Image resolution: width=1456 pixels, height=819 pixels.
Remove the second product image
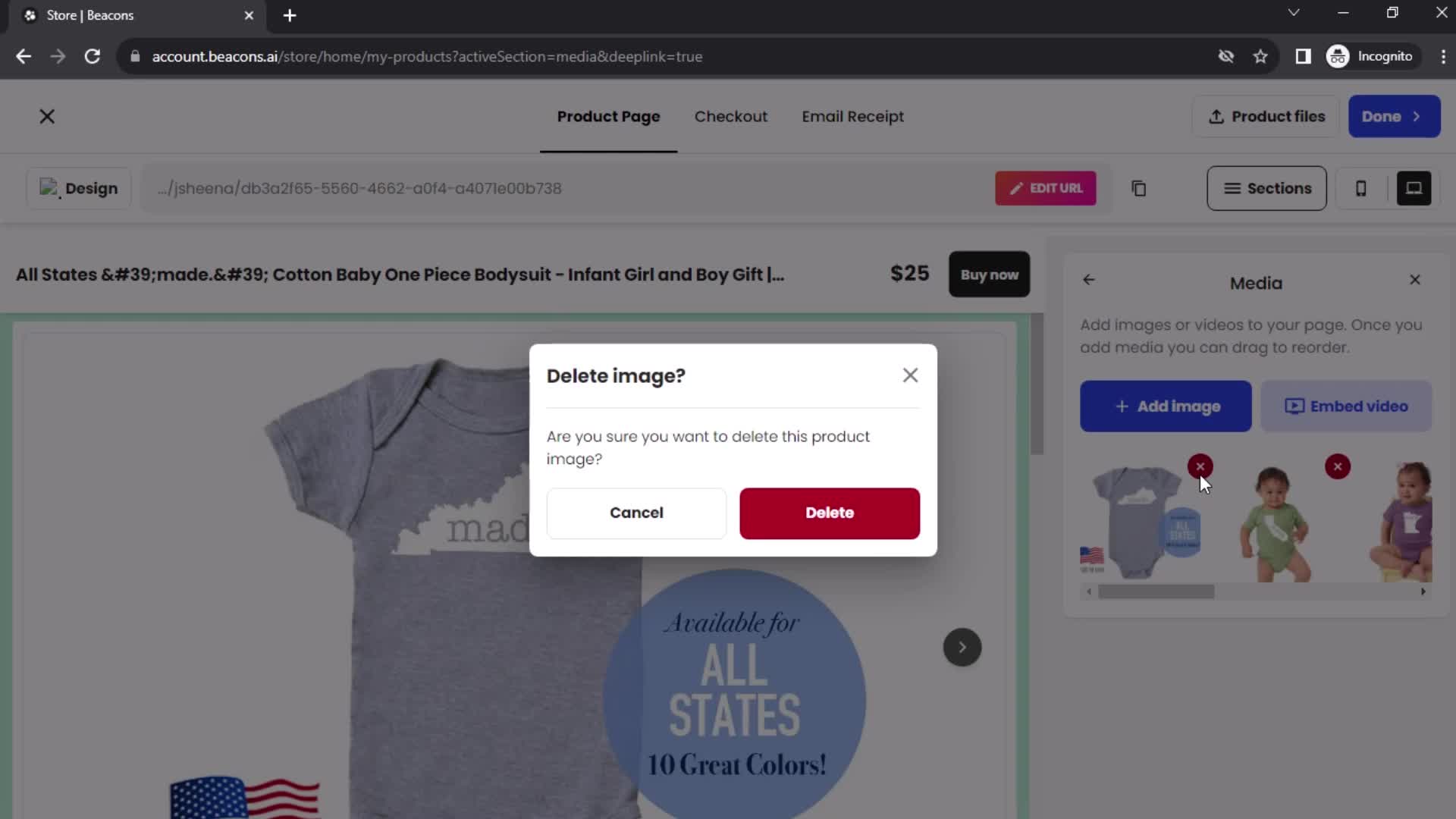click(x=1339, y=466)
